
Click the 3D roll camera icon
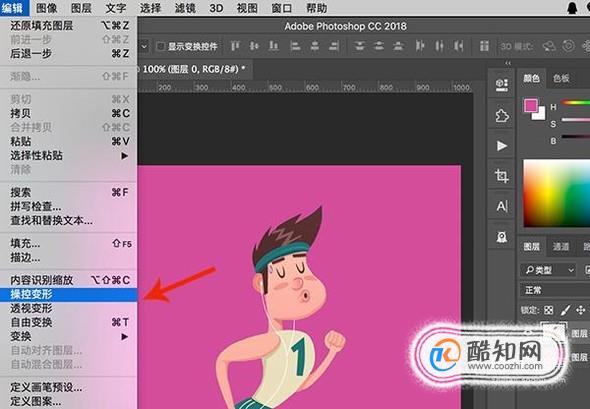point(569,46)
